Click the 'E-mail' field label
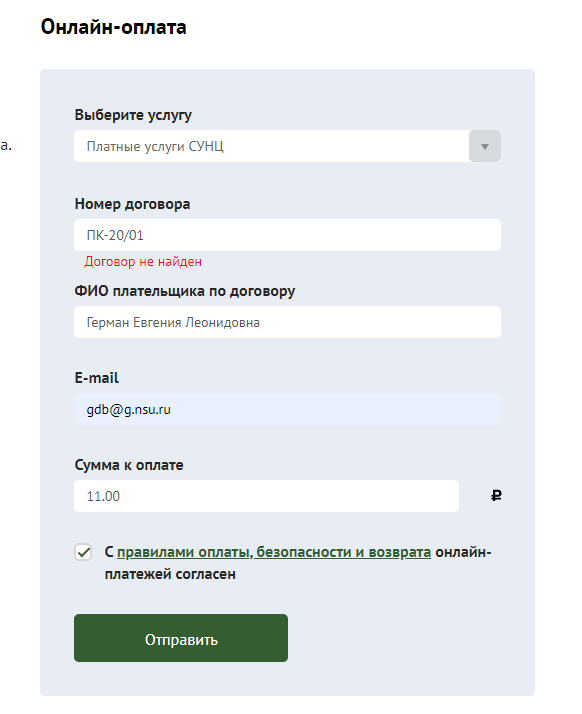 (97, 378)
